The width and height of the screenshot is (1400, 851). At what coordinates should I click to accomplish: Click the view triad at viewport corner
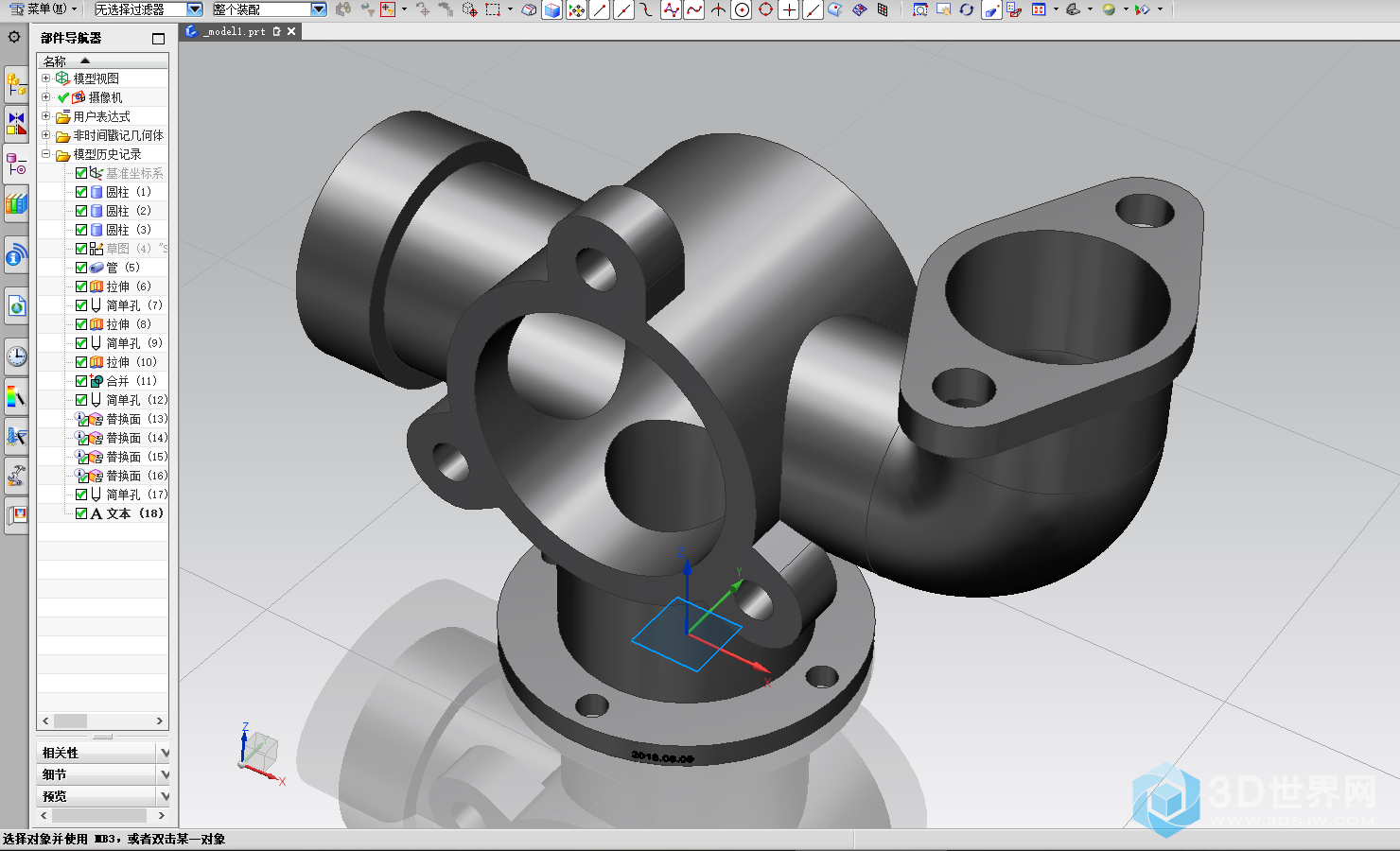[x=259, y=755]
